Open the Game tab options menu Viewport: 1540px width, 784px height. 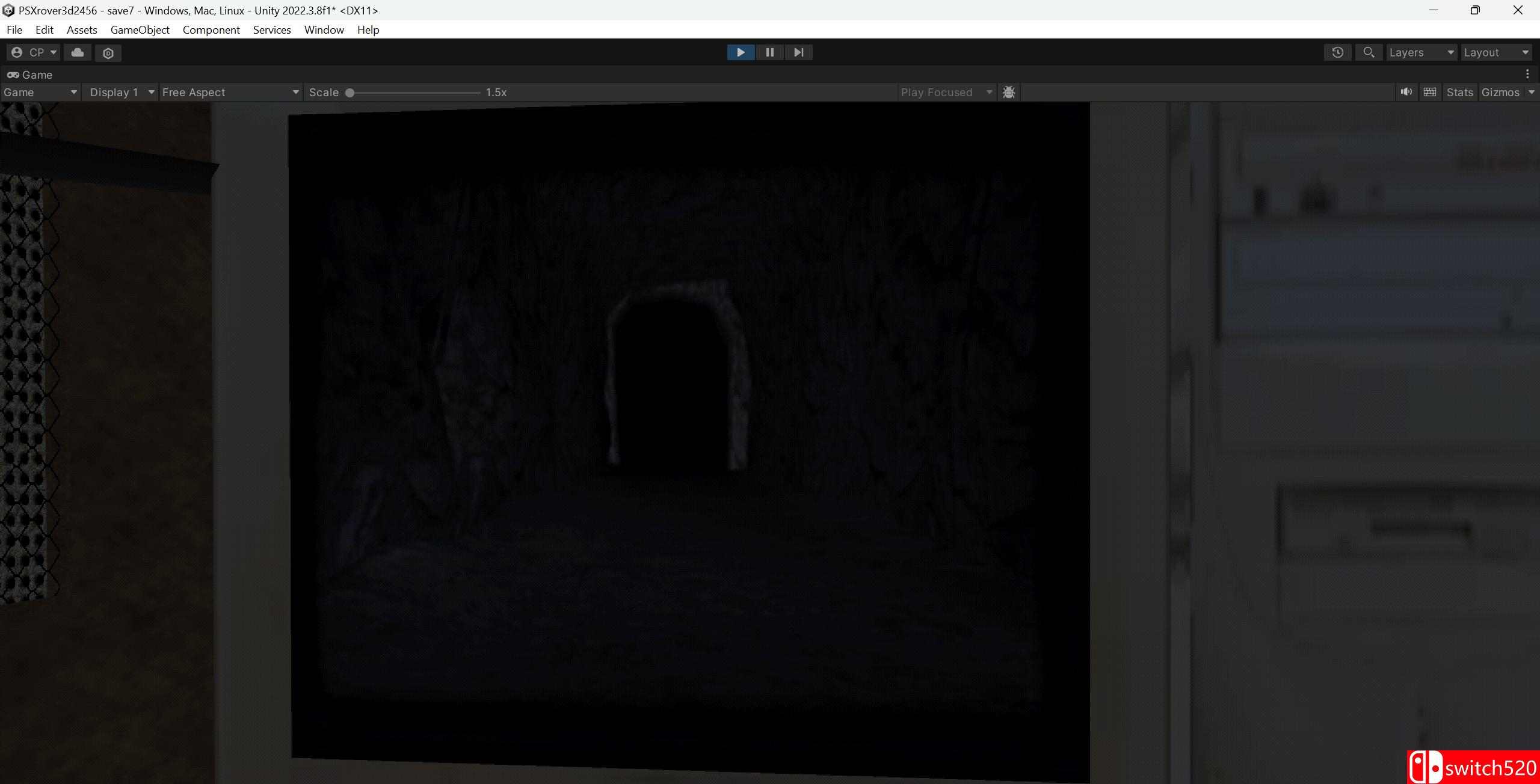(1527, 74)
